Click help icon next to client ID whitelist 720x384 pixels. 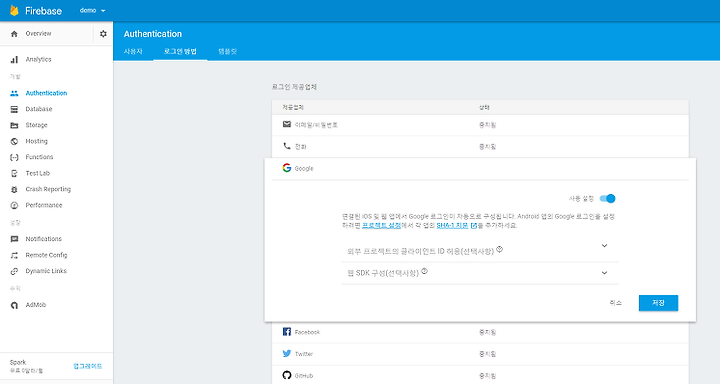[x=500, y=249]
